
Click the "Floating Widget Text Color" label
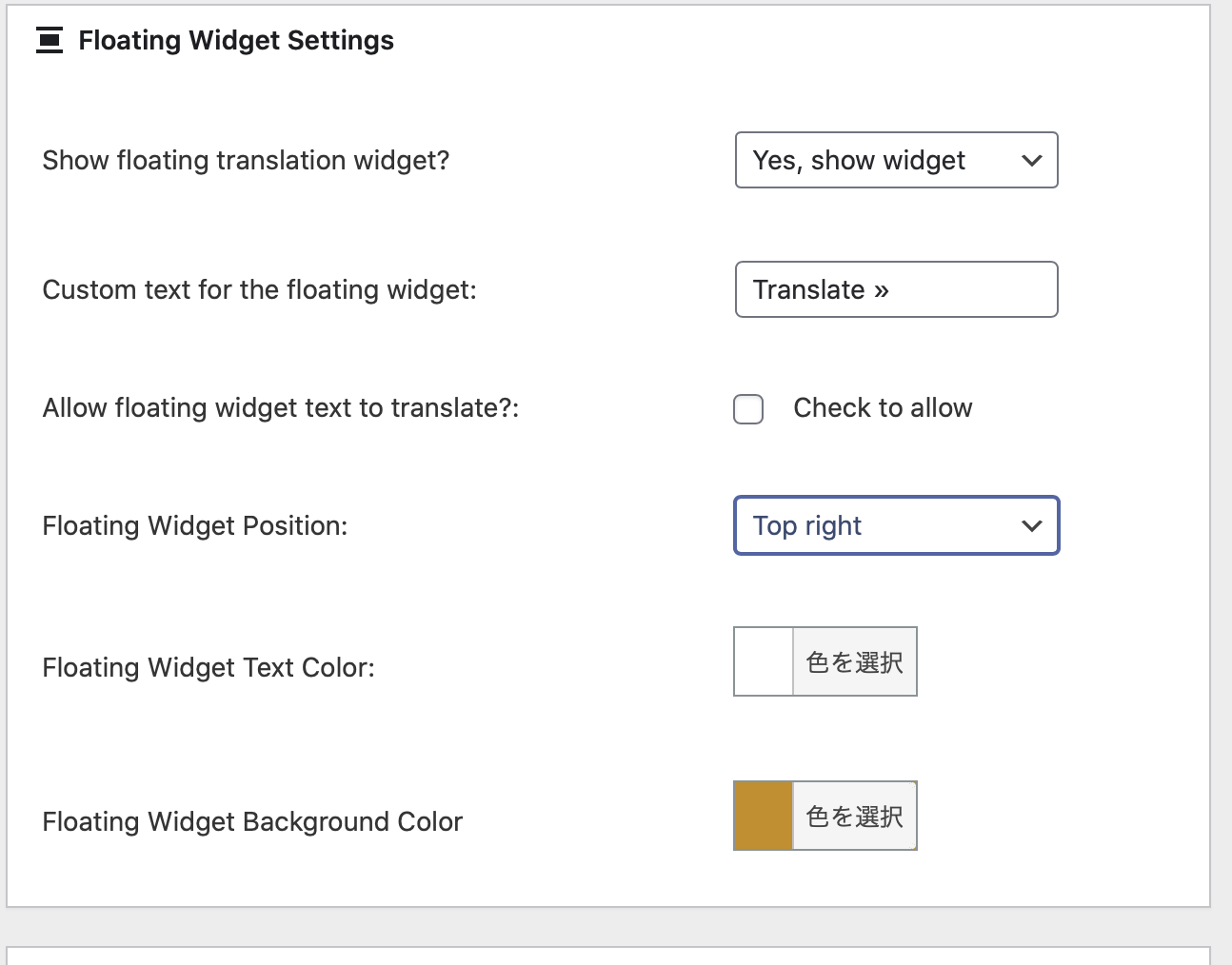tap(209, 668)
